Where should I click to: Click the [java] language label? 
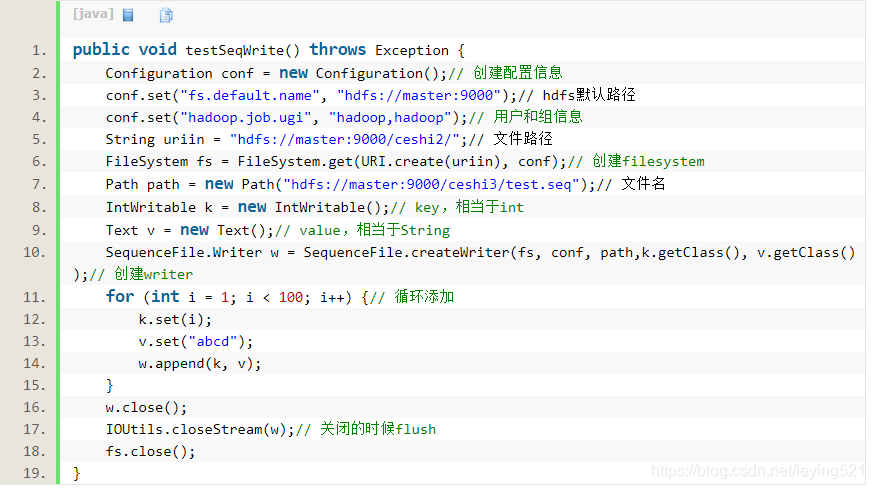(93, 14)
